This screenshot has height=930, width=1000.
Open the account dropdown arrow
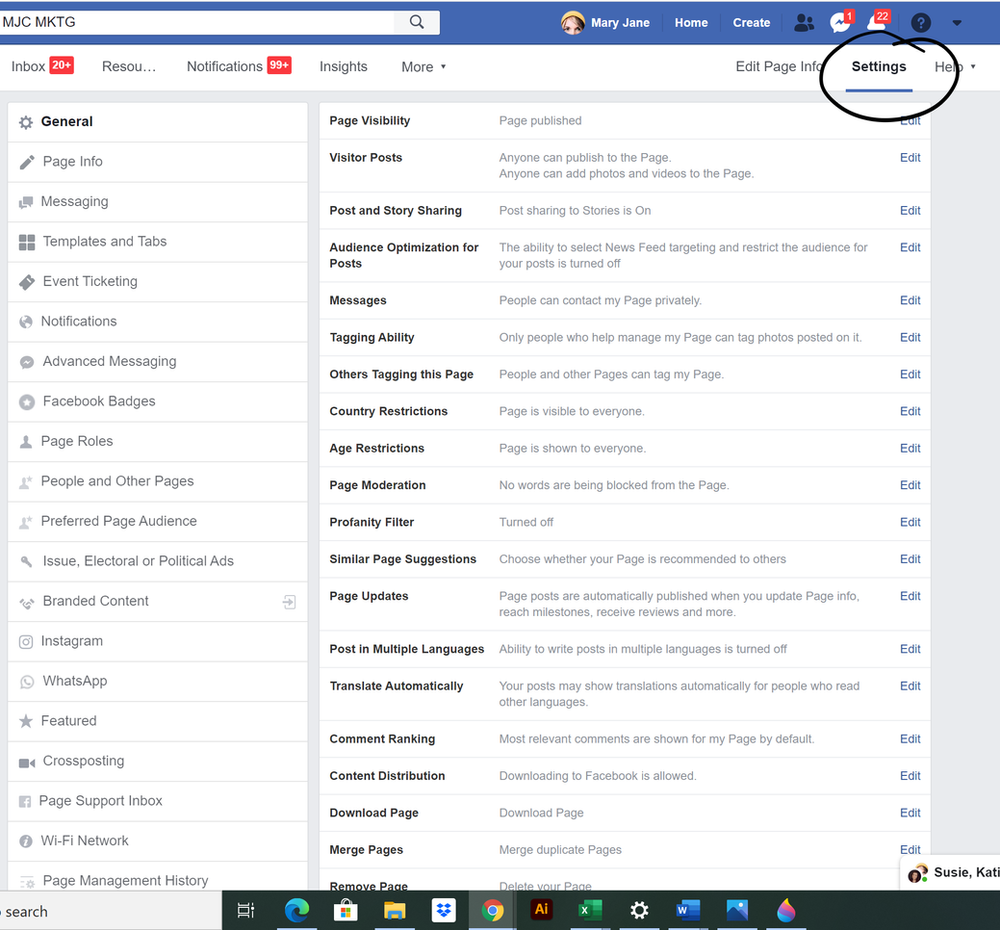[957, 23]
